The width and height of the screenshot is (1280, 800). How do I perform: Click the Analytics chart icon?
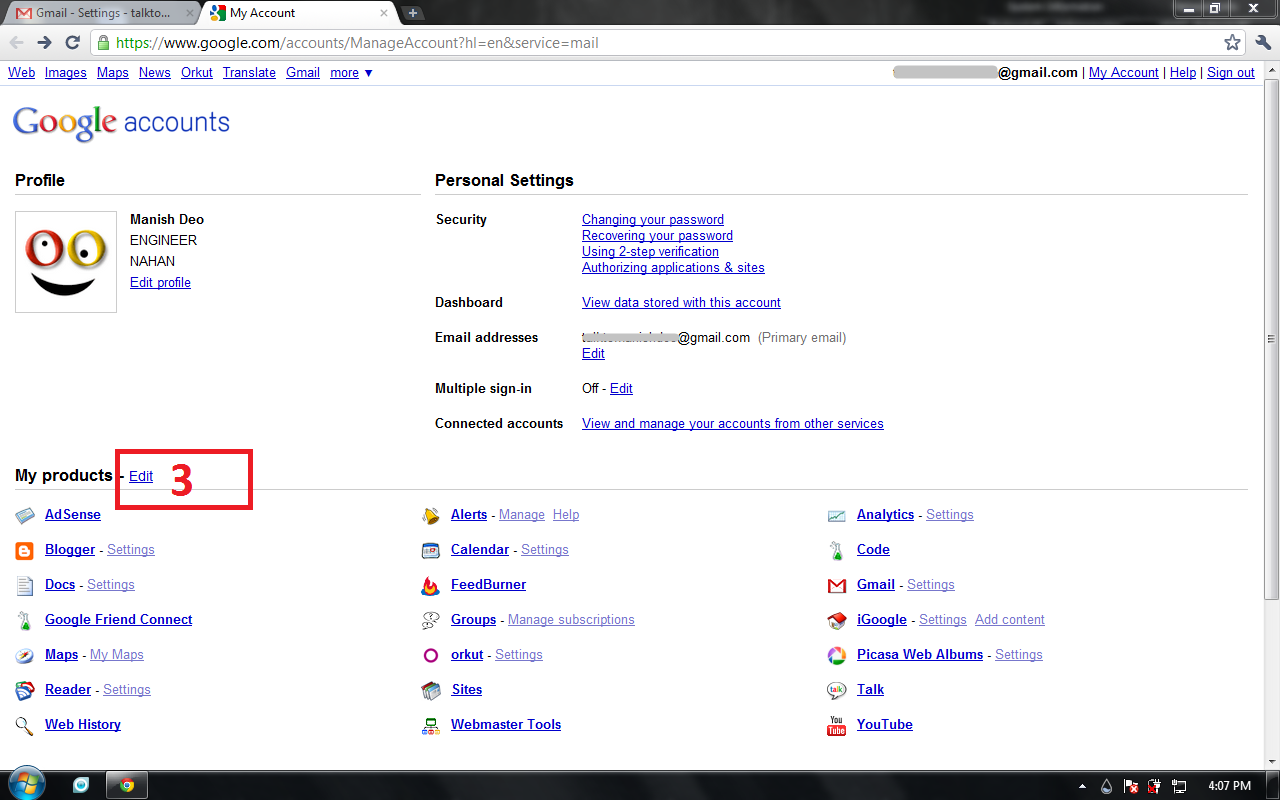[x=837, y=515]
